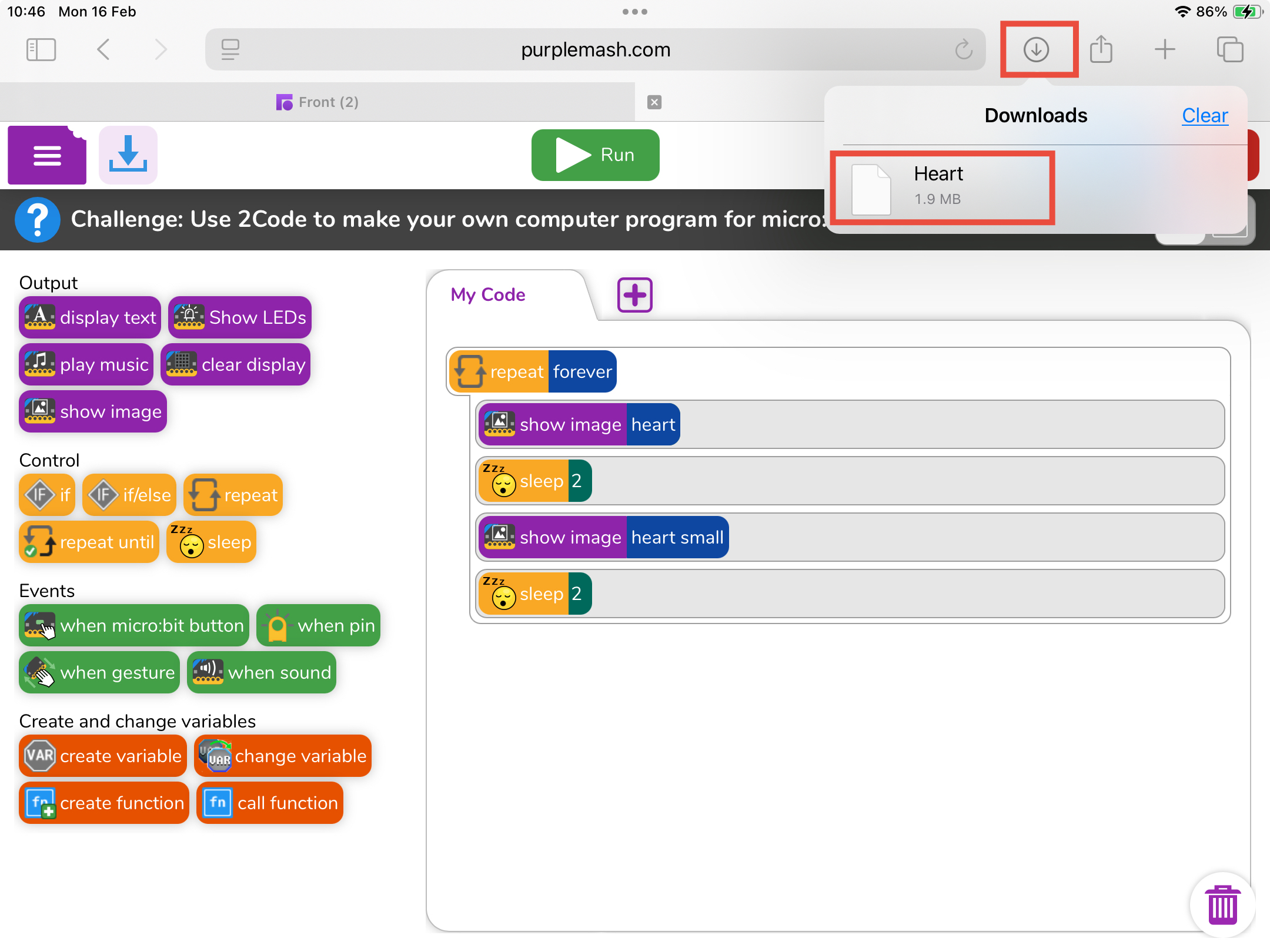Screen dimensions: 1270x952
Task: Click the Clear link in Downloads
Action: coord(1205,116)
